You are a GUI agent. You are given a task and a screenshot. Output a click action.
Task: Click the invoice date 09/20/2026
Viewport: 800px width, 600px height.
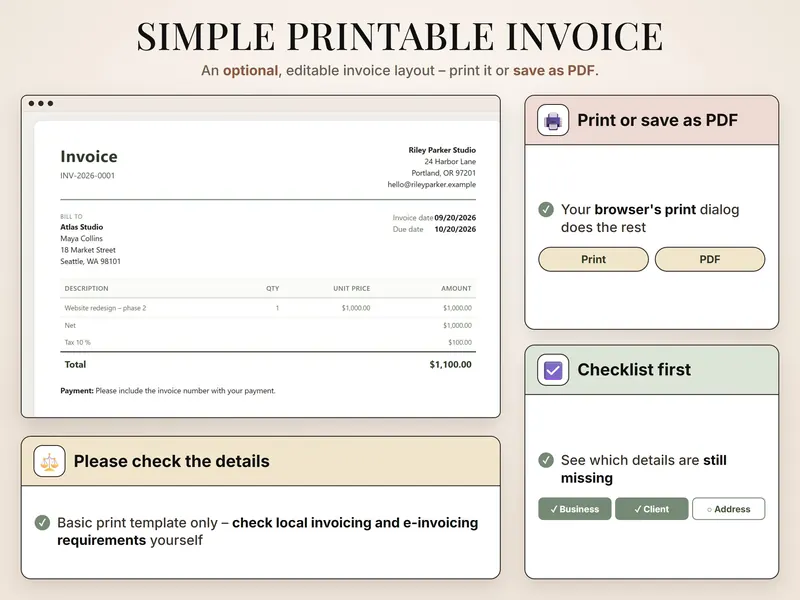click(x=455, y=218)
